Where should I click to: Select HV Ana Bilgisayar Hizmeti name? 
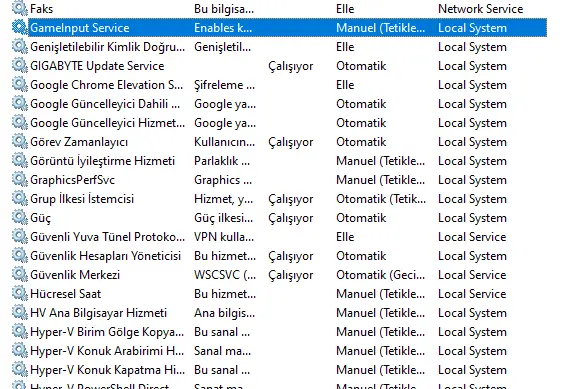coord(99,313)
